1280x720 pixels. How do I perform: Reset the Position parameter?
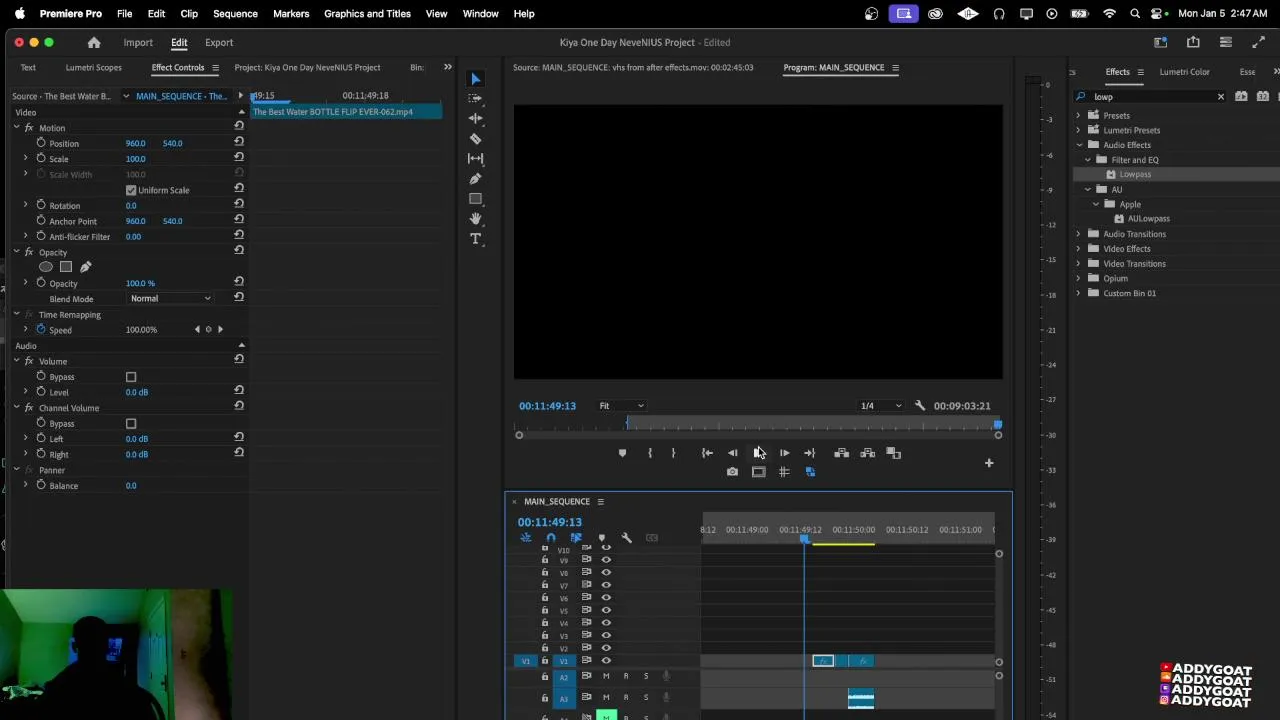click(239, 141)
